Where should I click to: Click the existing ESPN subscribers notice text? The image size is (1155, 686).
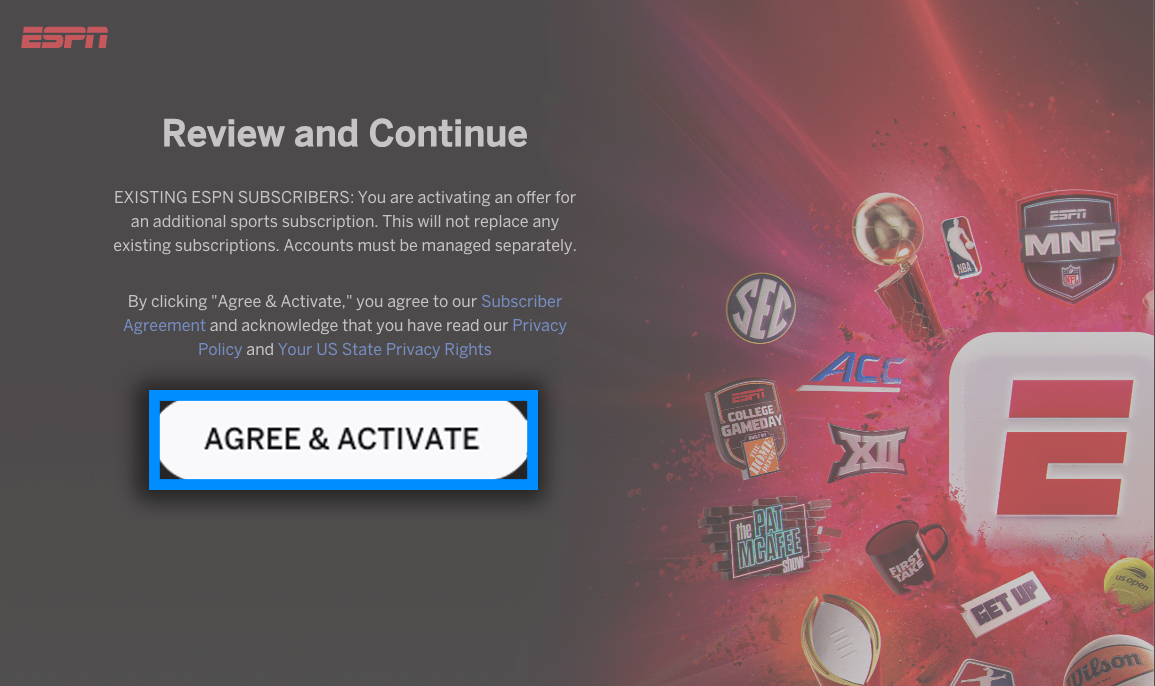pyautogui.click(x=345, y=221)
